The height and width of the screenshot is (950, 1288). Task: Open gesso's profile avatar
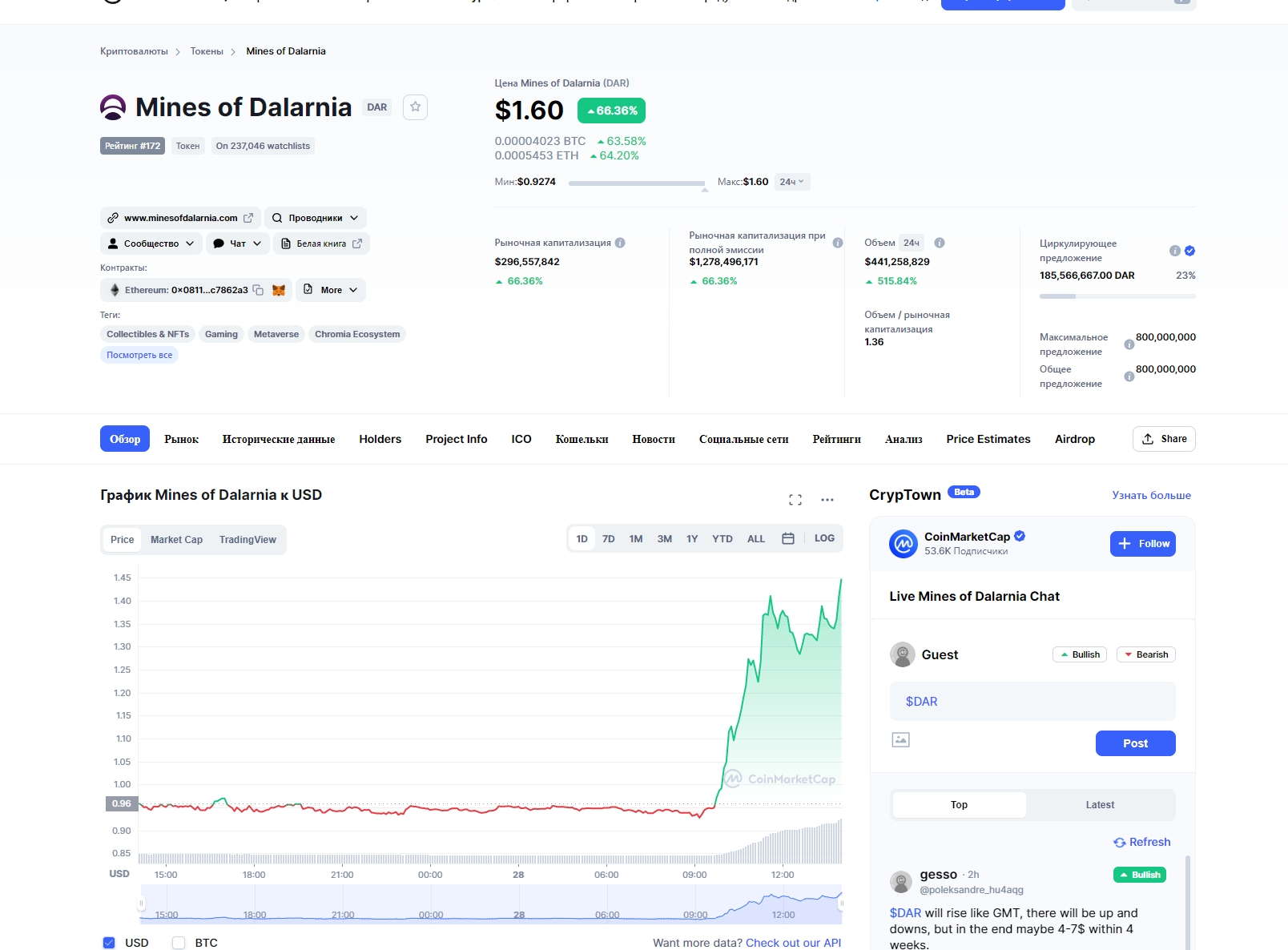tap(902, 882)
